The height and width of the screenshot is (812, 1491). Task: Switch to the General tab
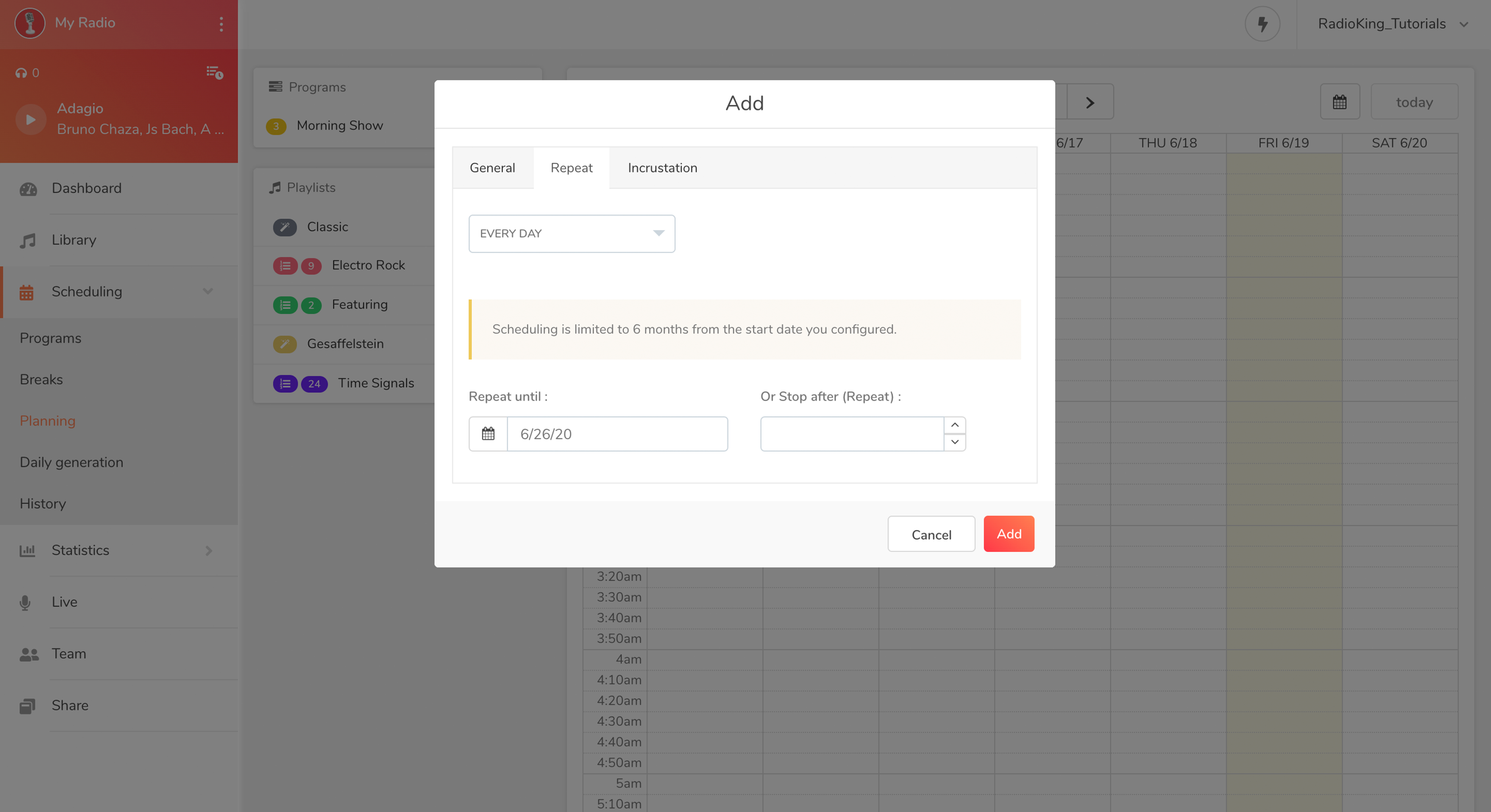pos(492,168)
